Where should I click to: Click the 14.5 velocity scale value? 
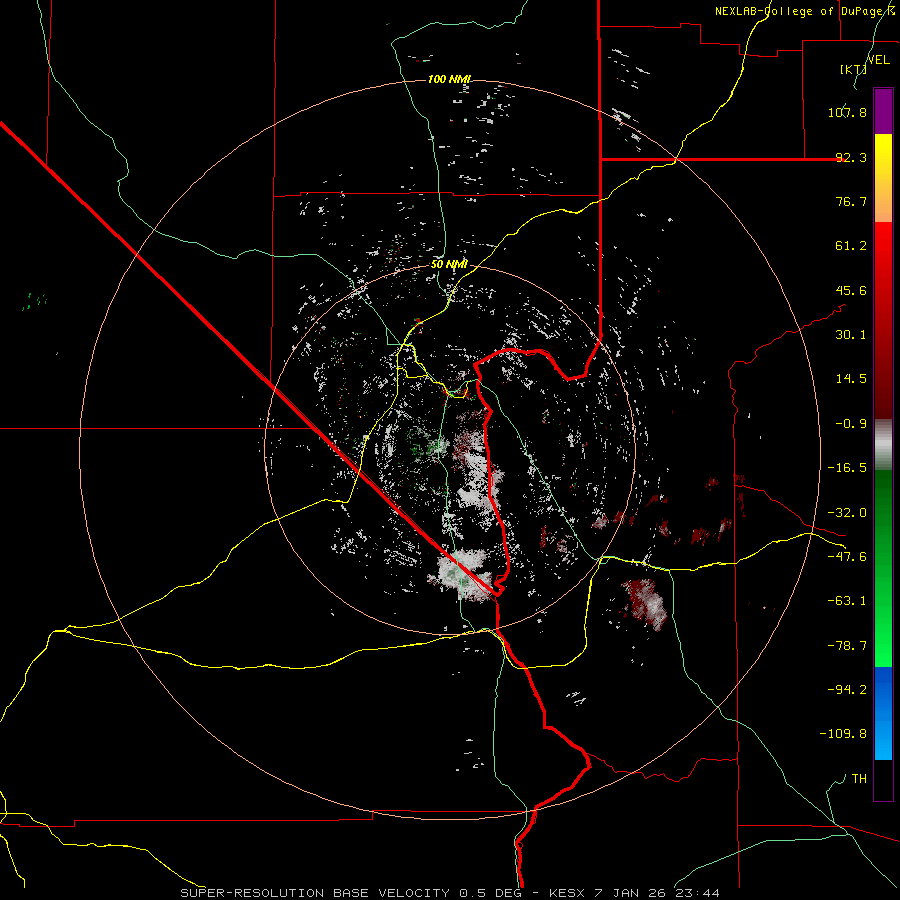pos(851,379)
